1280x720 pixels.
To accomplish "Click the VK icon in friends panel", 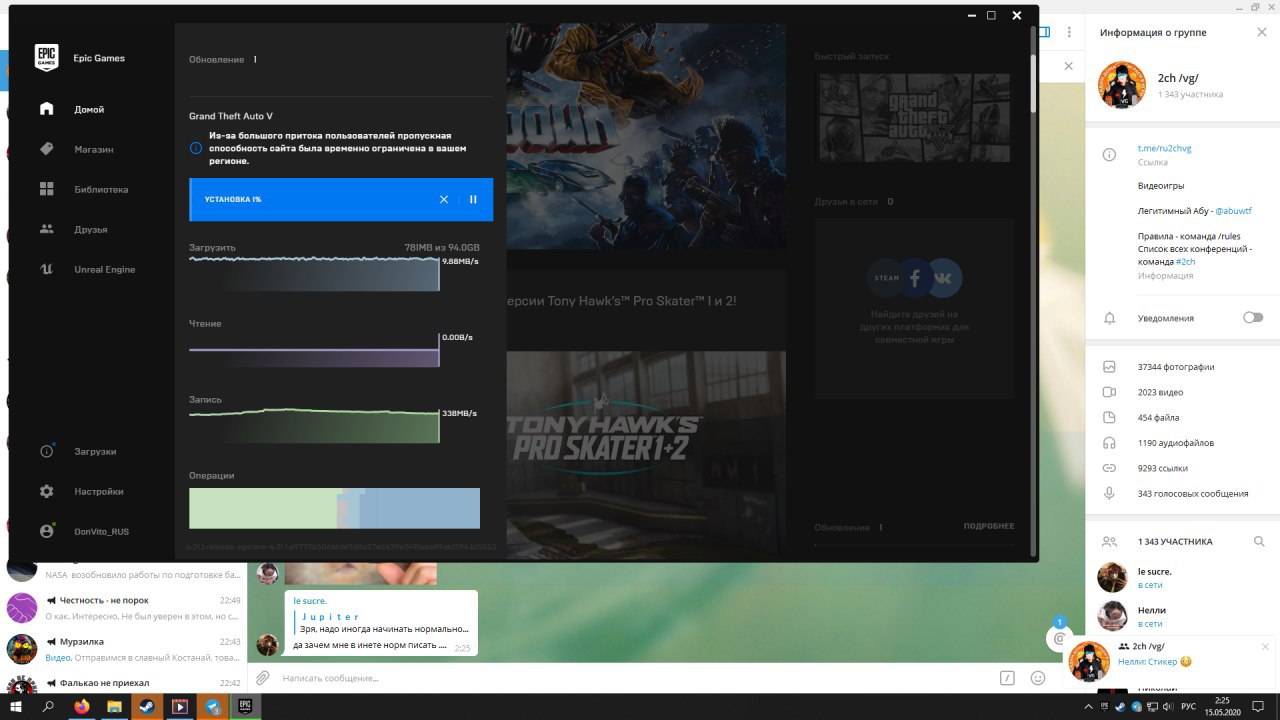I will click(x=944, y=277).
